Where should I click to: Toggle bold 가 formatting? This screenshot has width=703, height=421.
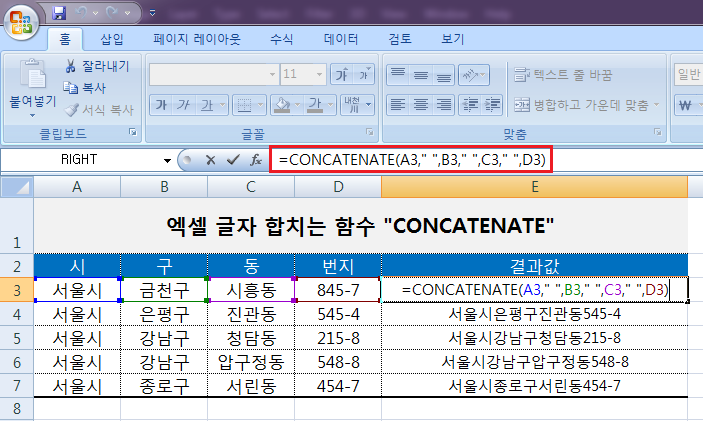coord(161,105)
